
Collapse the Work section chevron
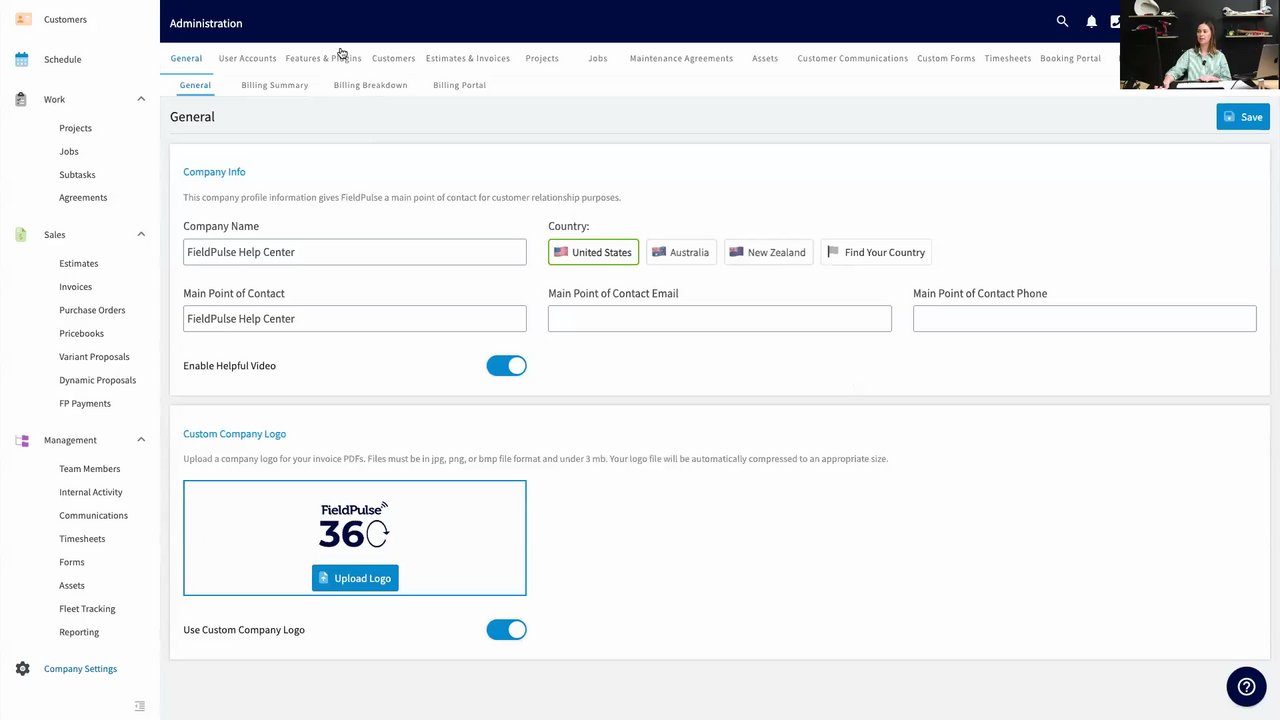click(x=141, y=99)
